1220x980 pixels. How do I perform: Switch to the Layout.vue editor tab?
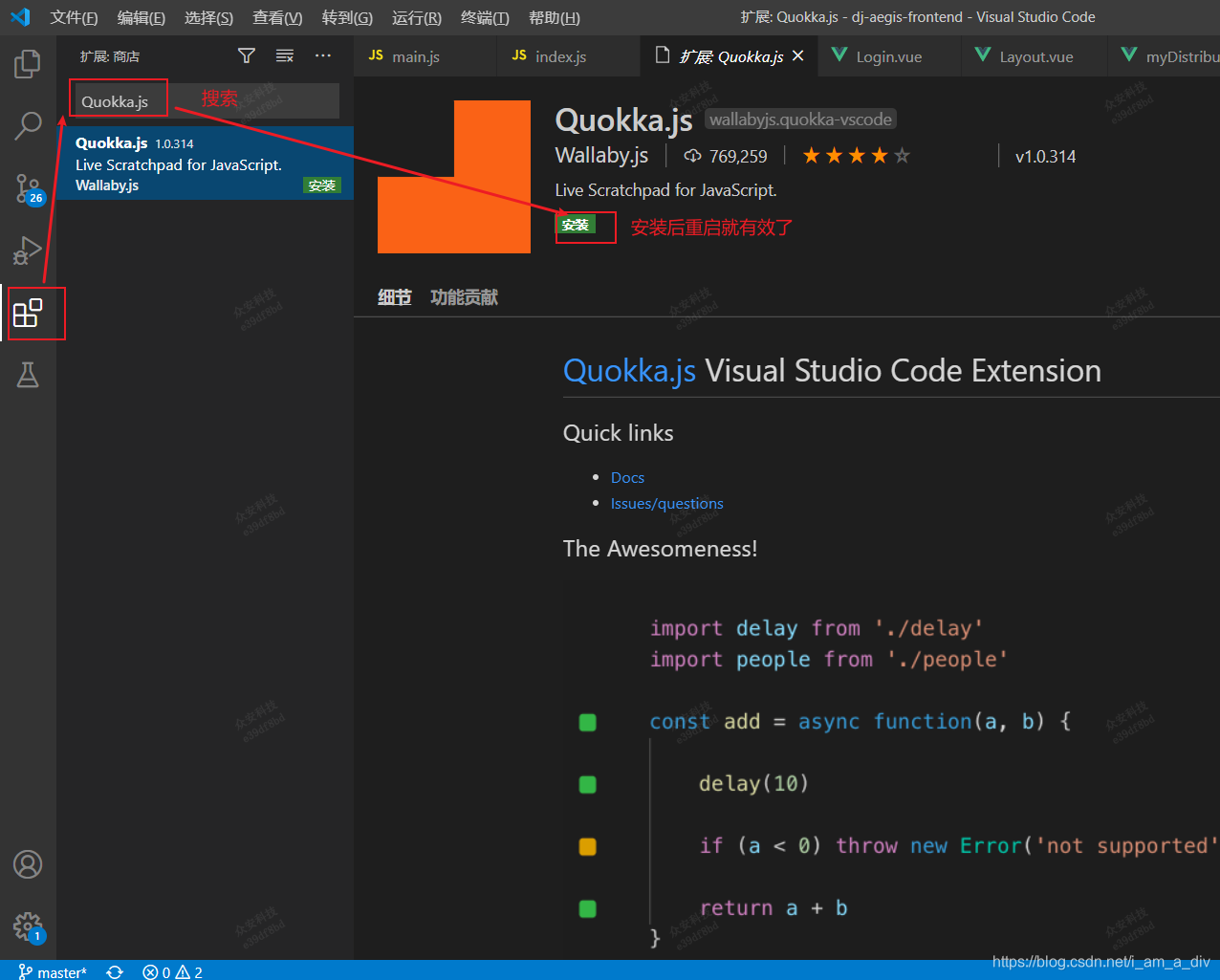coord(1034,56)
